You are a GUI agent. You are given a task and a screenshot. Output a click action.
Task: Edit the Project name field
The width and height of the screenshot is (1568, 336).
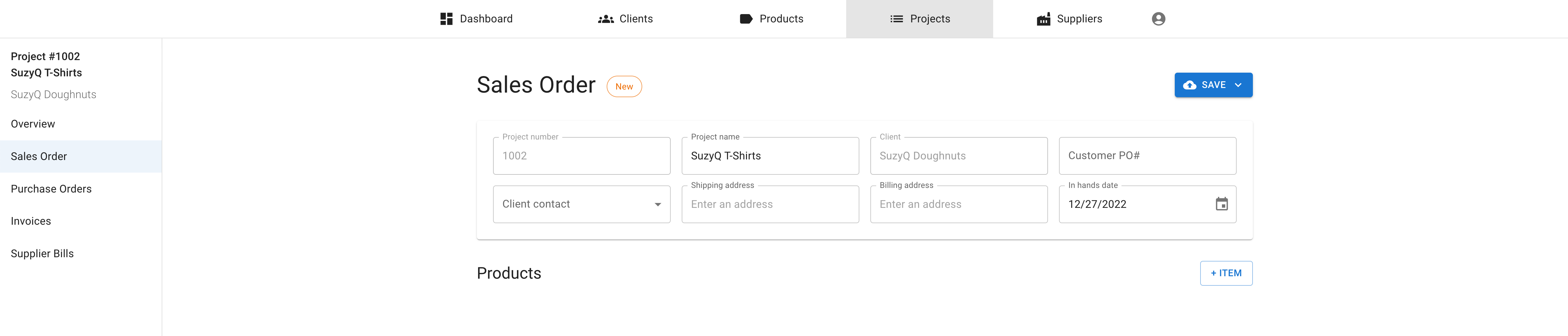coord(769,156)
